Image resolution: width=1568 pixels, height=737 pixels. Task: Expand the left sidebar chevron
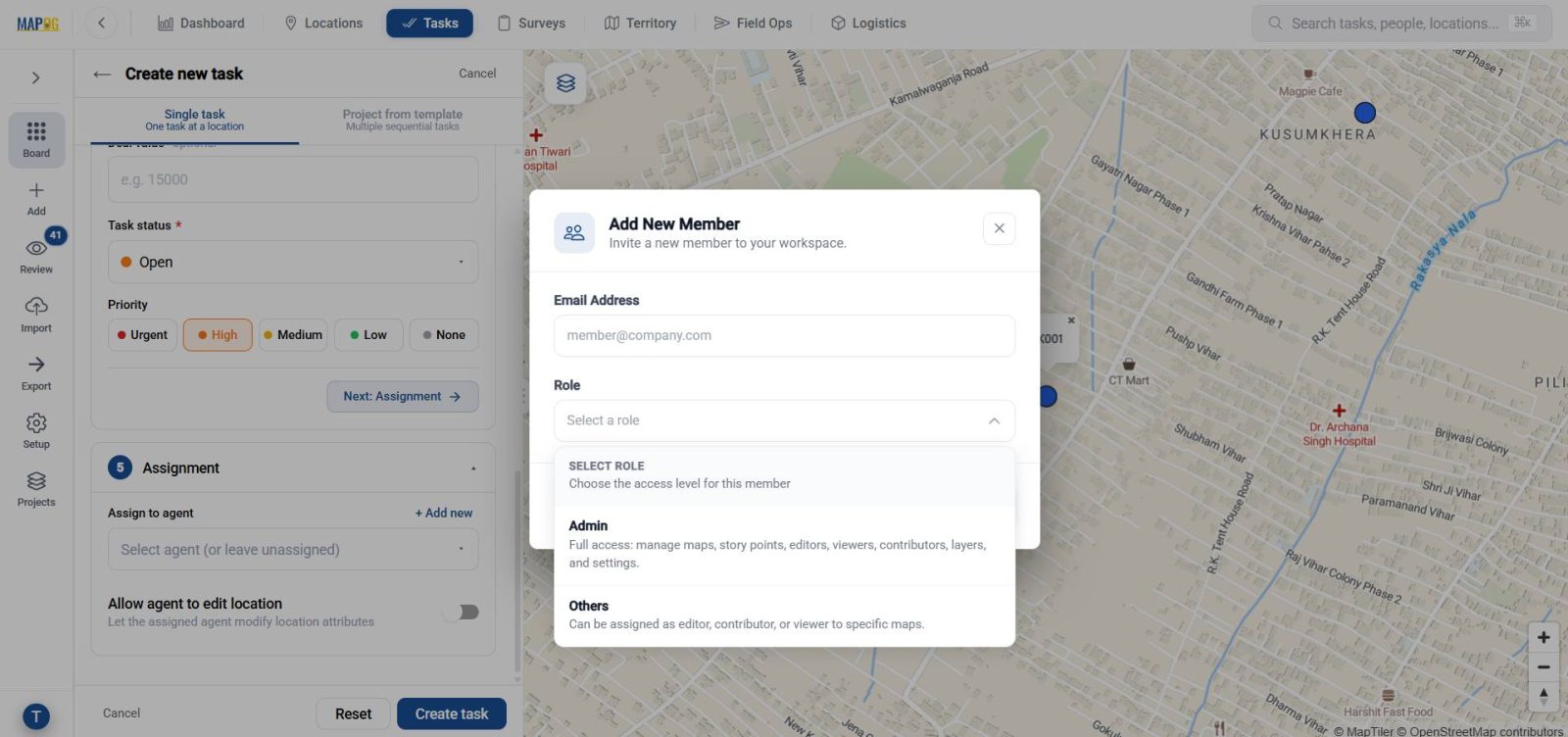36,77
